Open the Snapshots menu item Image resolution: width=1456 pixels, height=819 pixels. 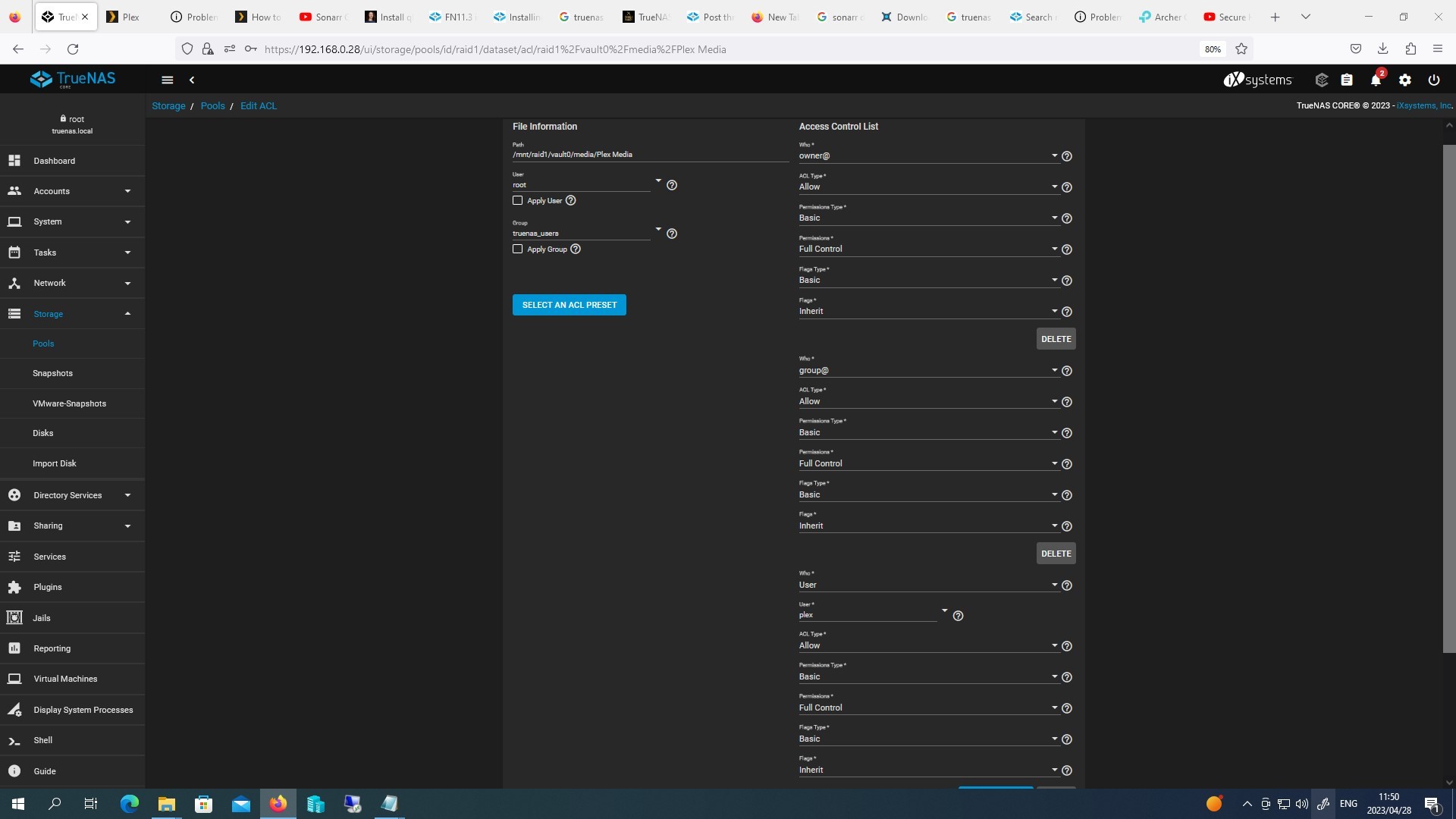73,373
